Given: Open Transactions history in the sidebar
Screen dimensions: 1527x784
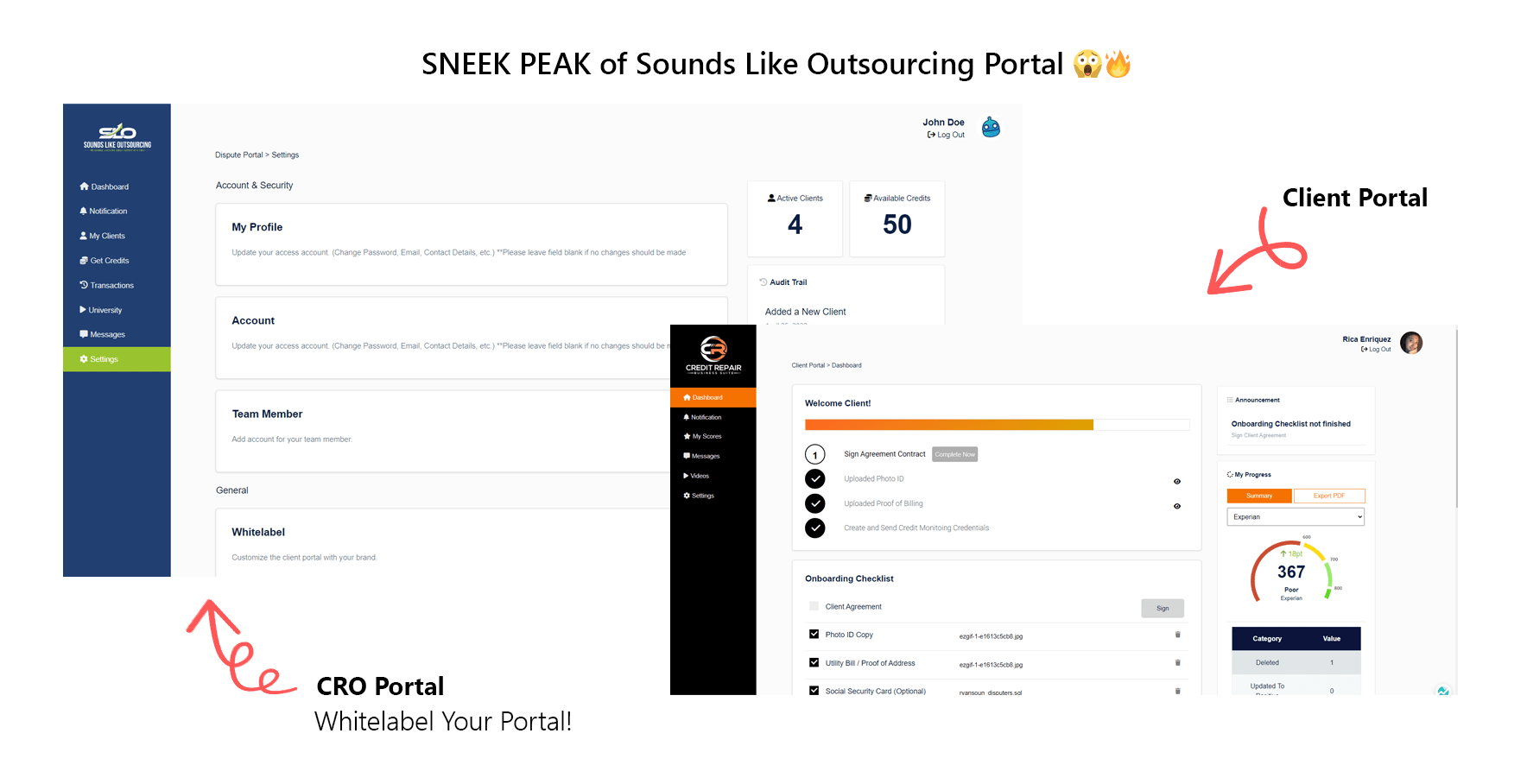Looking at the screenshot, I should [111, 285].
